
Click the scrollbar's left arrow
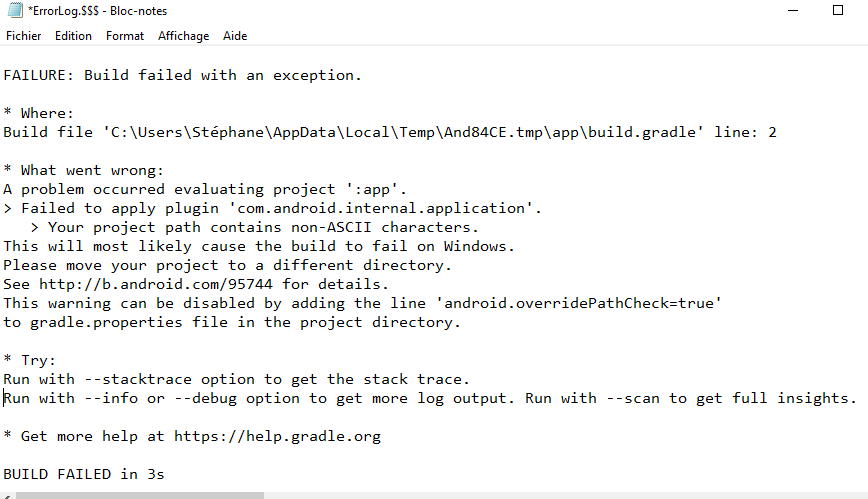tap(6, 495)
